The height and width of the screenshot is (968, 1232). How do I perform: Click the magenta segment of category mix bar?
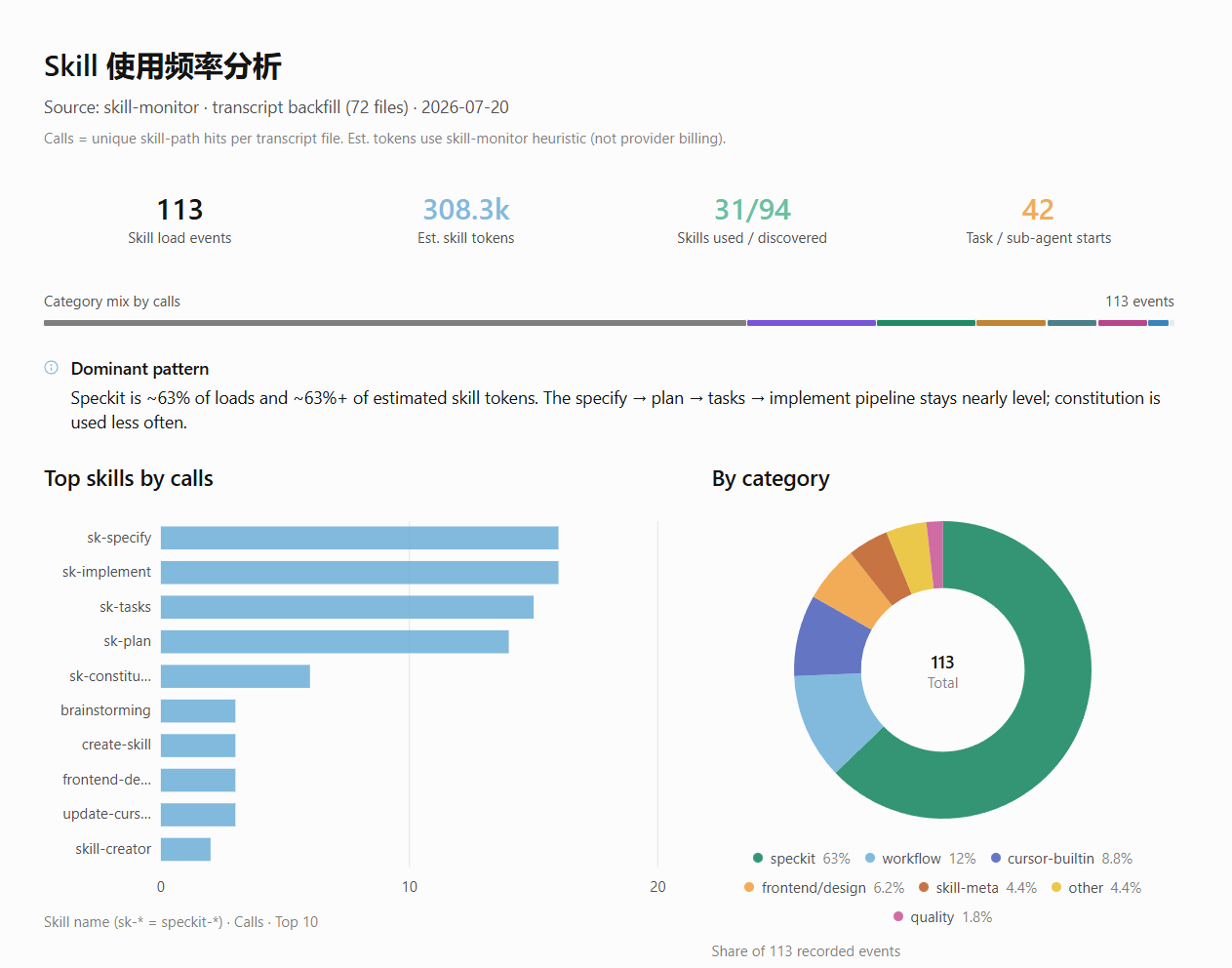click(1123, 323)
